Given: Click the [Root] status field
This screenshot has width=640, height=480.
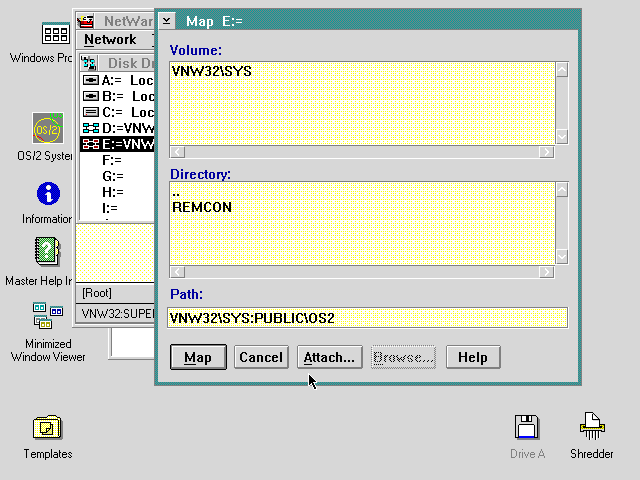Looking at the screenshot, I should pos(116,293).
